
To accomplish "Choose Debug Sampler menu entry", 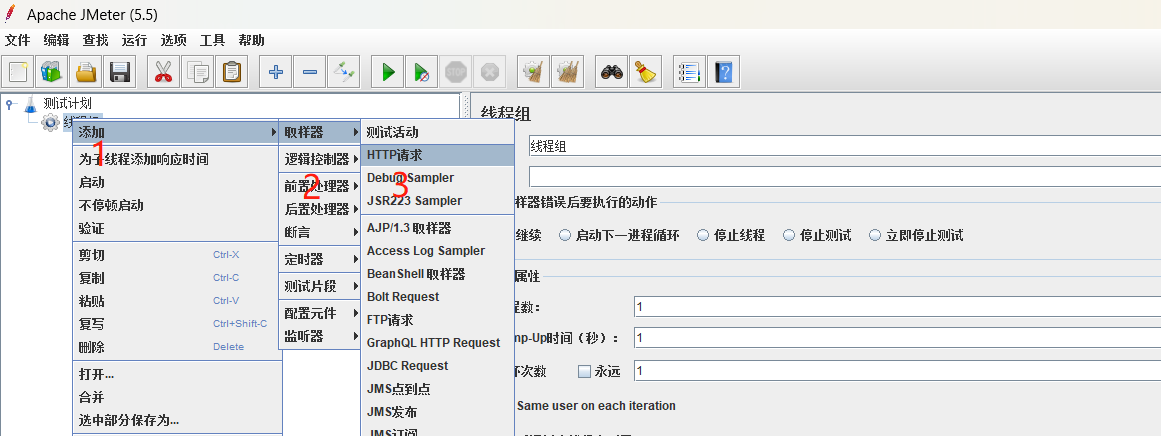I will (438, 178).
